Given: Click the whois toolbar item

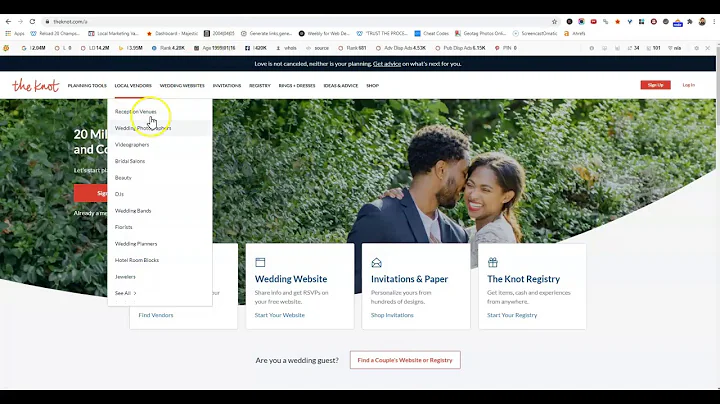Looking at the screenshot, I should click(286, 48).
